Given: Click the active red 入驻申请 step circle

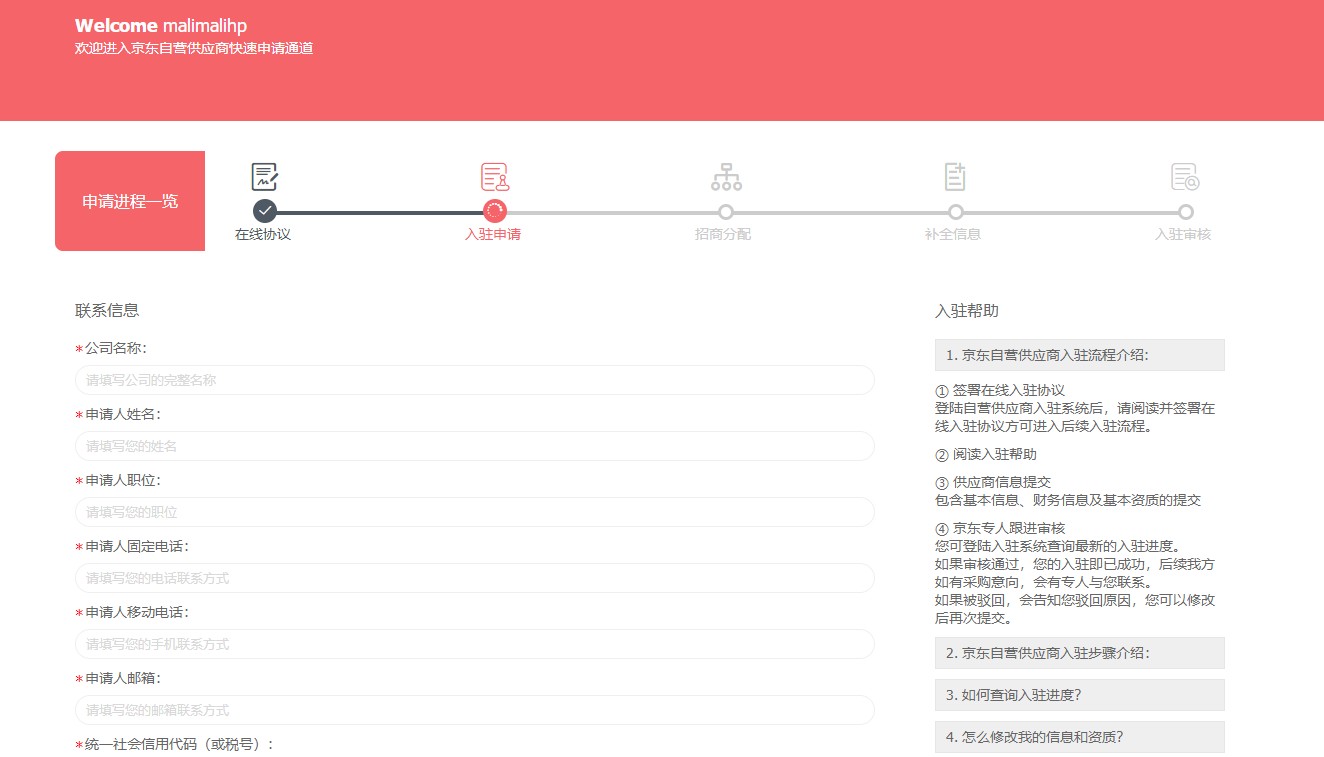Looking at the screenshot, I should [495, 211].
